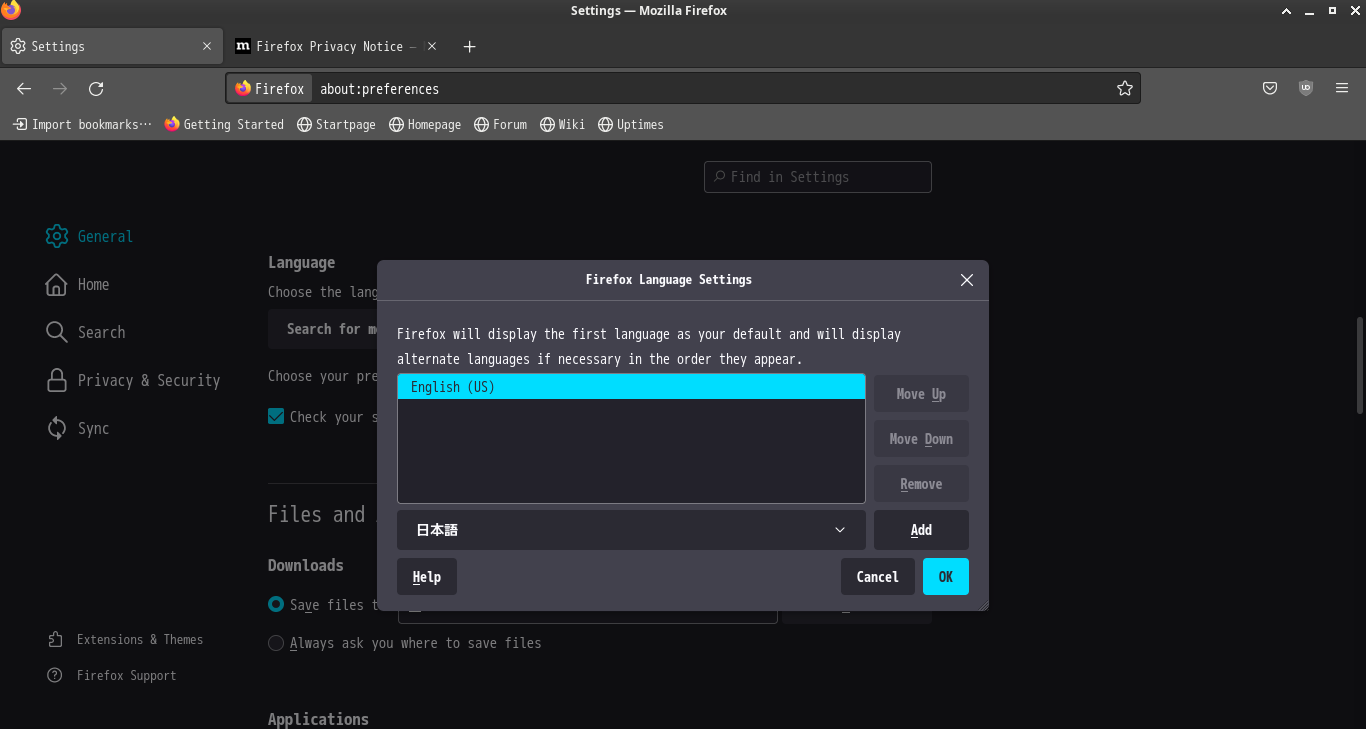Toggle the Check your spelling checkbox
Image resolution: width=1366 pixels, height=729 pixels.
tap(276, 416)
